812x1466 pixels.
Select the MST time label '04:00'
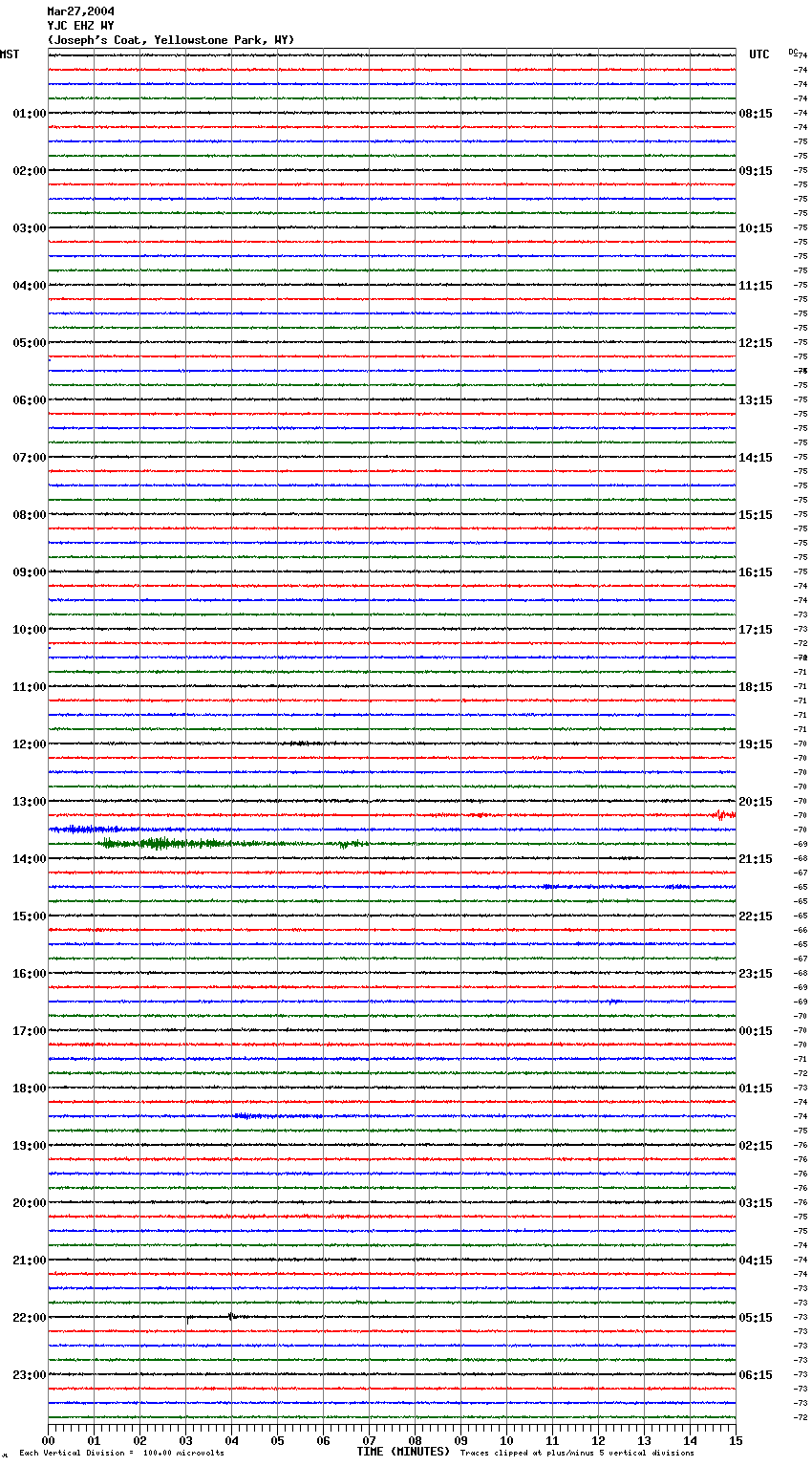click(30, 286)
